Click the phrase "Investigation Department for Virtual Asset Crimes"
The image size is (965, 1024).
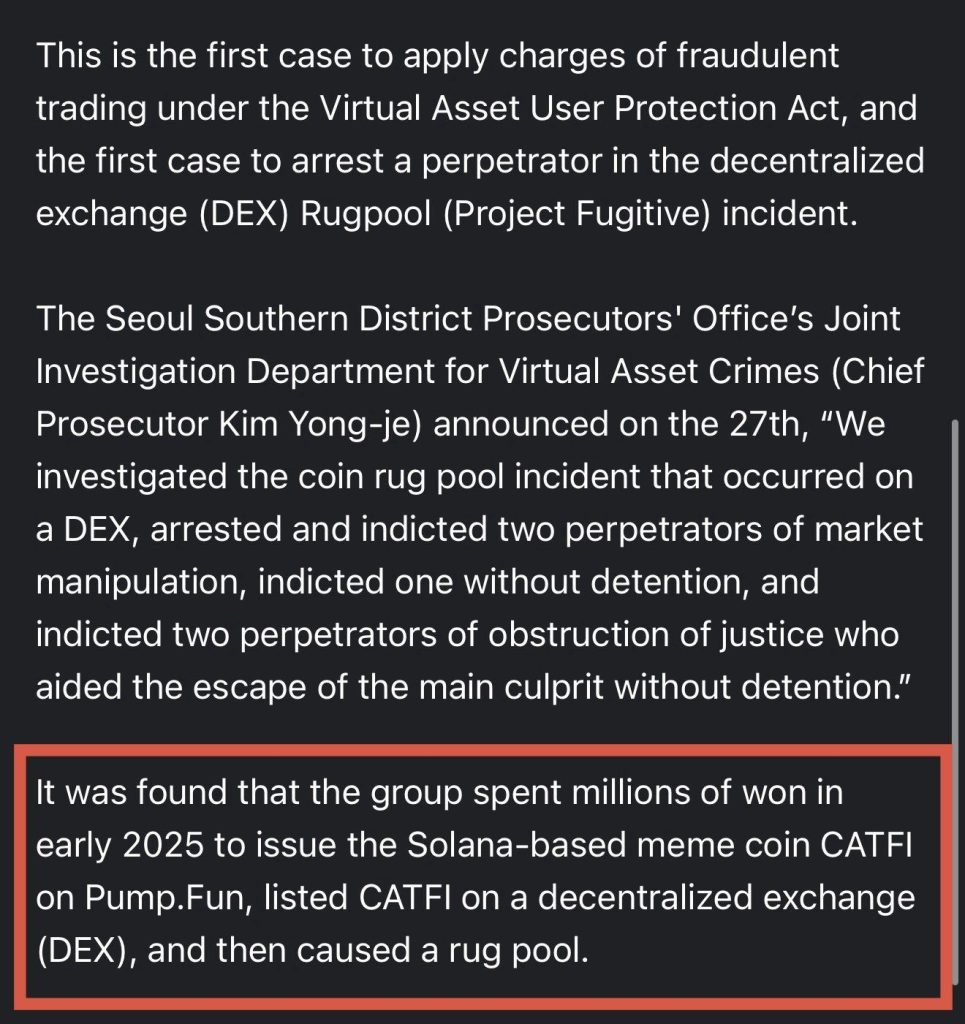428,372
